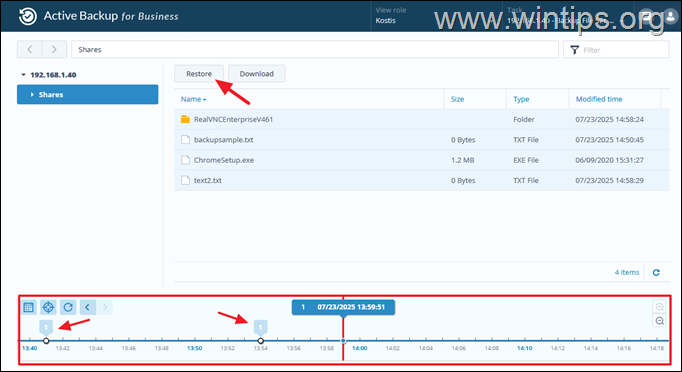Click the 14:10 timeline tick label

tap(525, 348)
